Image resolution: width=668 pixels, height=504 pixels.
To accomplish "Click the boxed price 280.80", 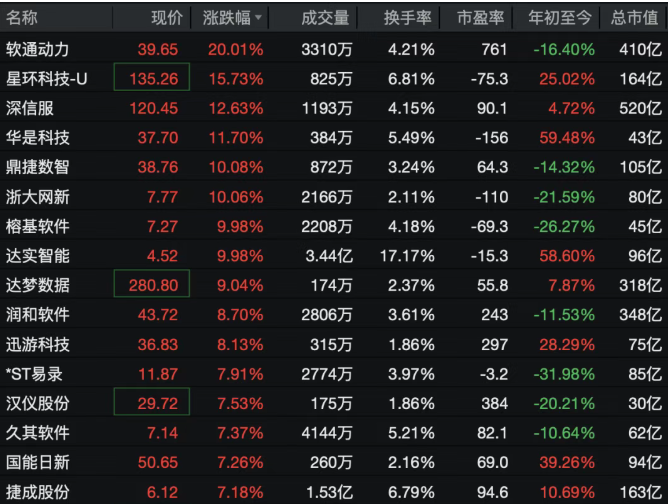I will (x=152, y=283).
